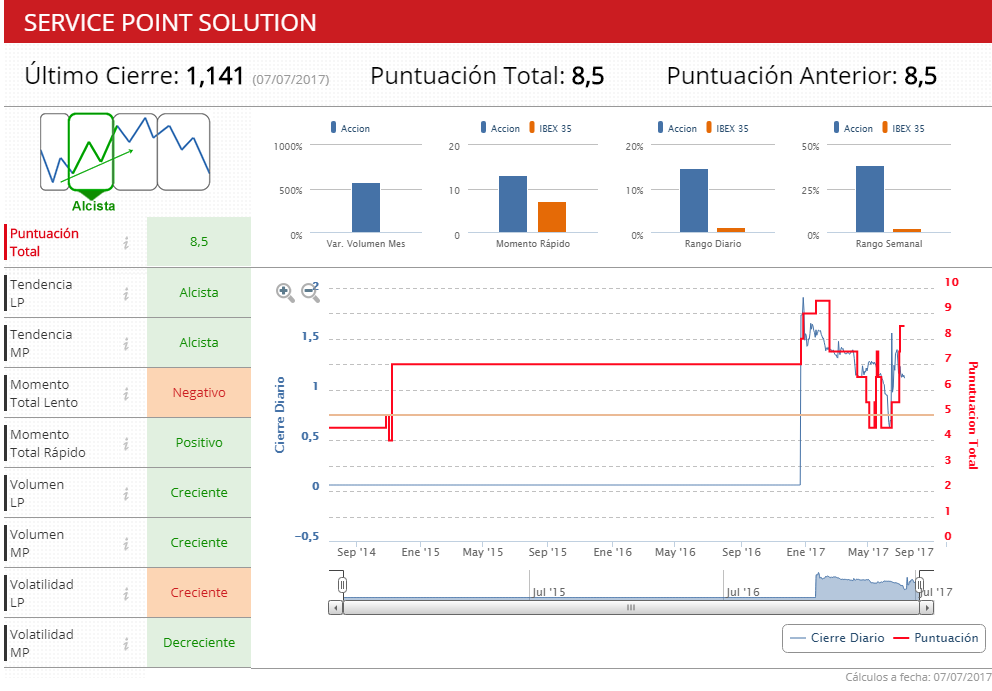Click the Alcista value for Tendencia LP

[x=199, y=292]
